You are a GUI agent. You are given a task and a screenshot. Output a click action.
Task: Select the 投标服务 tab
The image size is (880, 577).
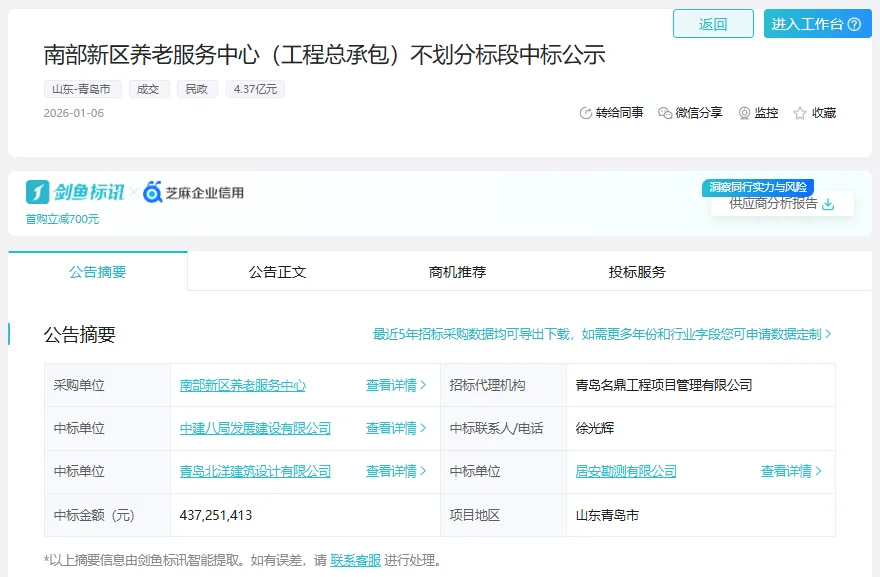(637, 272)
